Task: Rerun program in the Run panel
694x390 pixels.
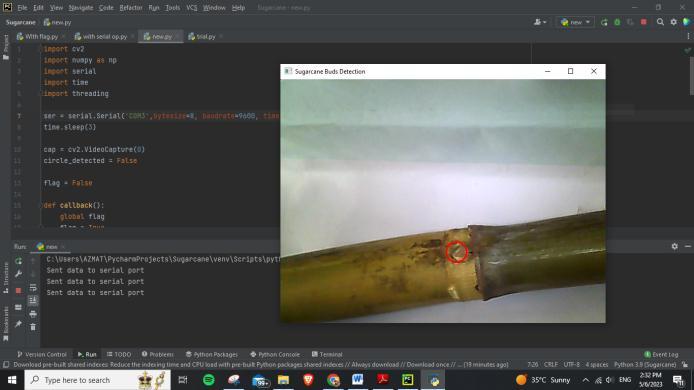Action: [x=18, y=261]
